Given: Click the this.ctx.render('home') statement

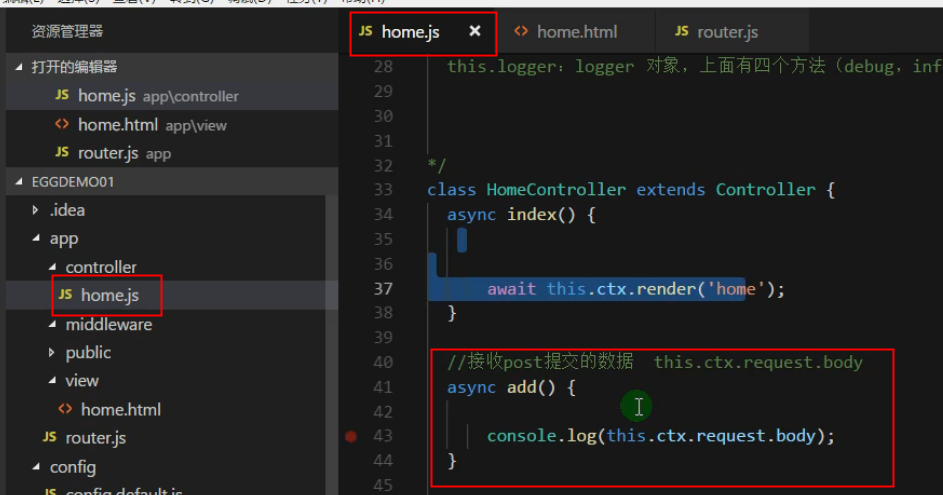Looking at the screenshot, I should pos(636,289).
